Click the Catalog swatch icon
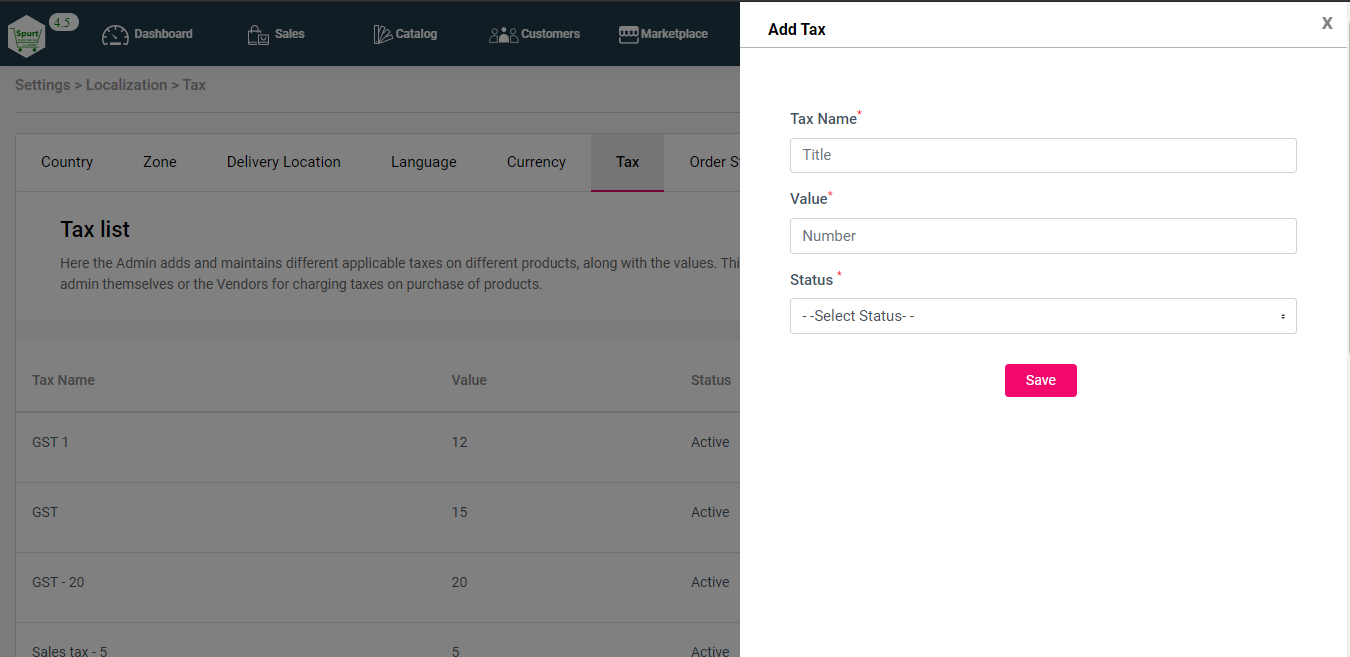Screen dimensions: 1350x657 [383, 35]
